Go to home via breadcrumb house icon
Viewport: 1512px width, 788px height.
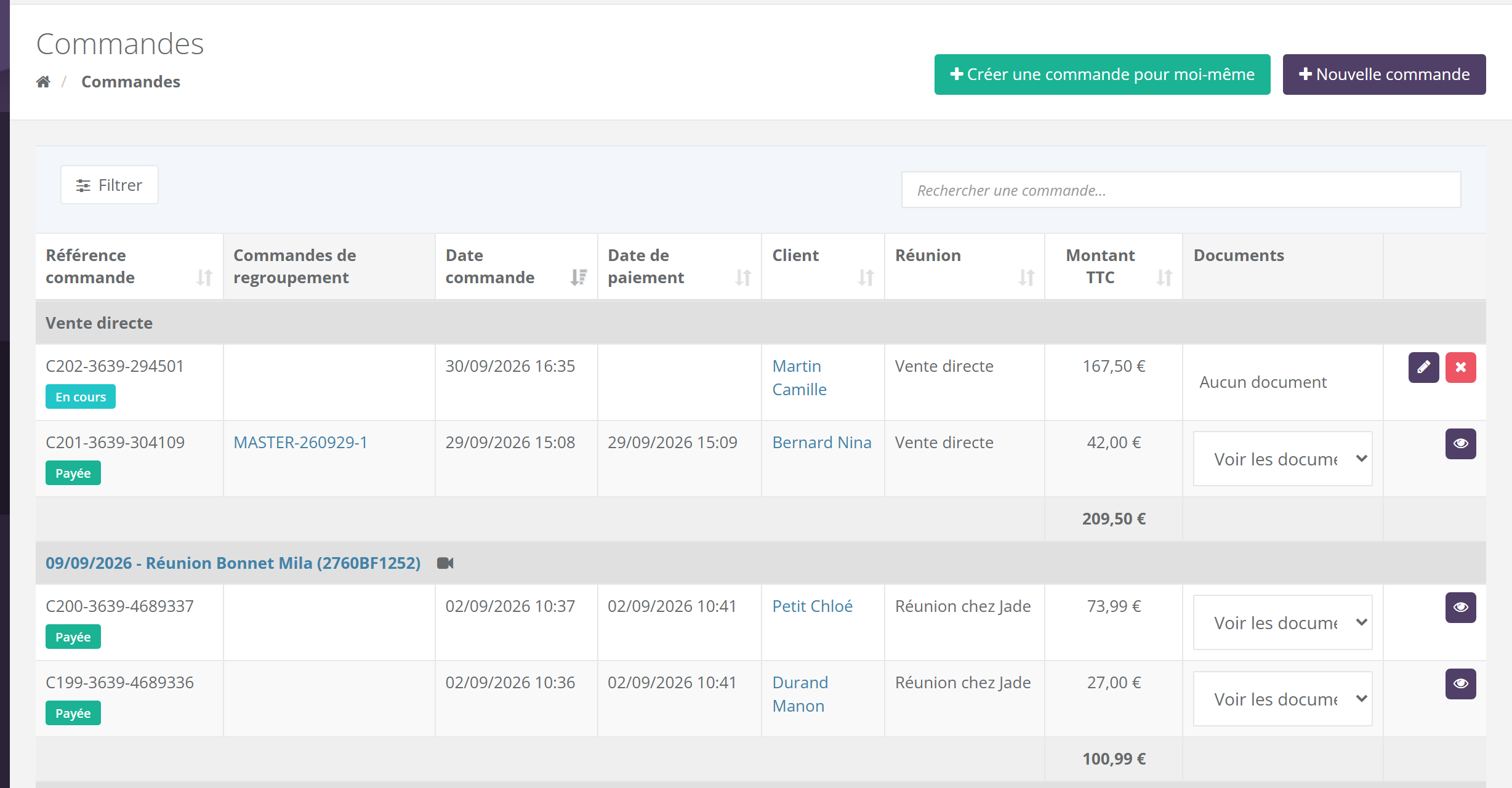pyautogui.click(x=43, y=82)
